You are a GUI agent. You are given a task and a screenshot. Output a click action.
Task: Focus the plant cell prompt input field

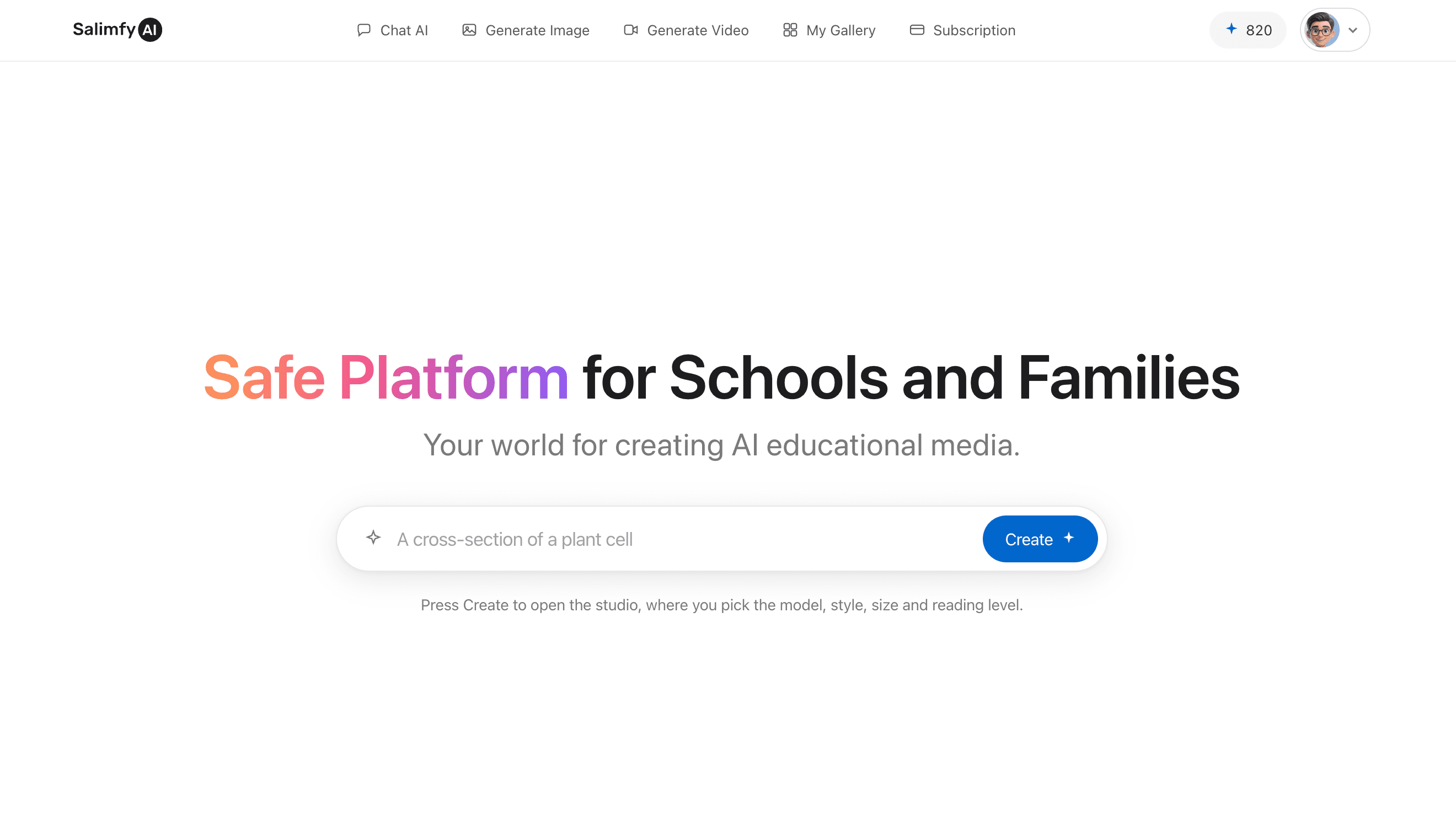click(x=685, y=539)
